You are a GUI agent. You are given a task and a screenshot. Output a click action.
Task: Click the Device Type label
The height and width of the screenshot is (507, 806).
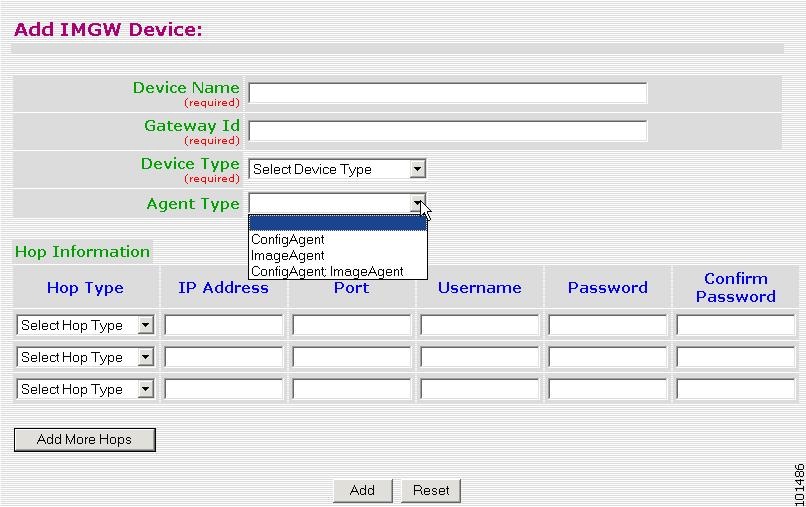(190, 164)
